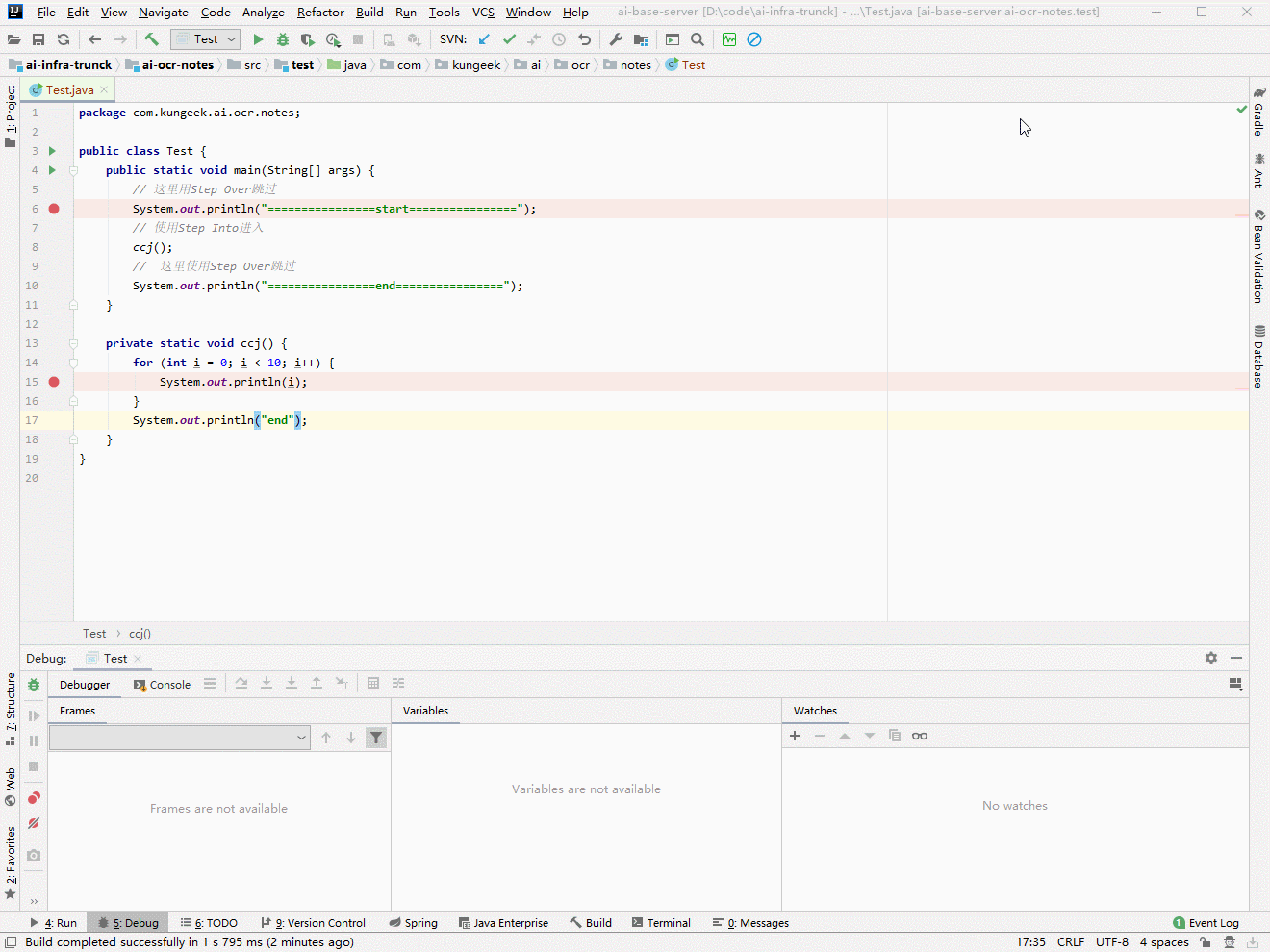Open the Refactor menu
Viewport: 1270px width, 952px height.
click(x=320, y=13)
